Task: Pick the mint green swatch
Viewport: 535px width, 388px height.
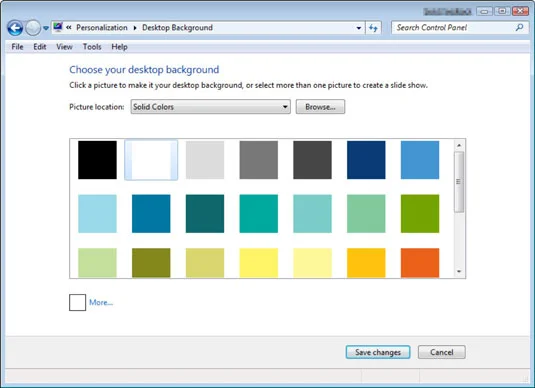Action: (x=366, y=214)
